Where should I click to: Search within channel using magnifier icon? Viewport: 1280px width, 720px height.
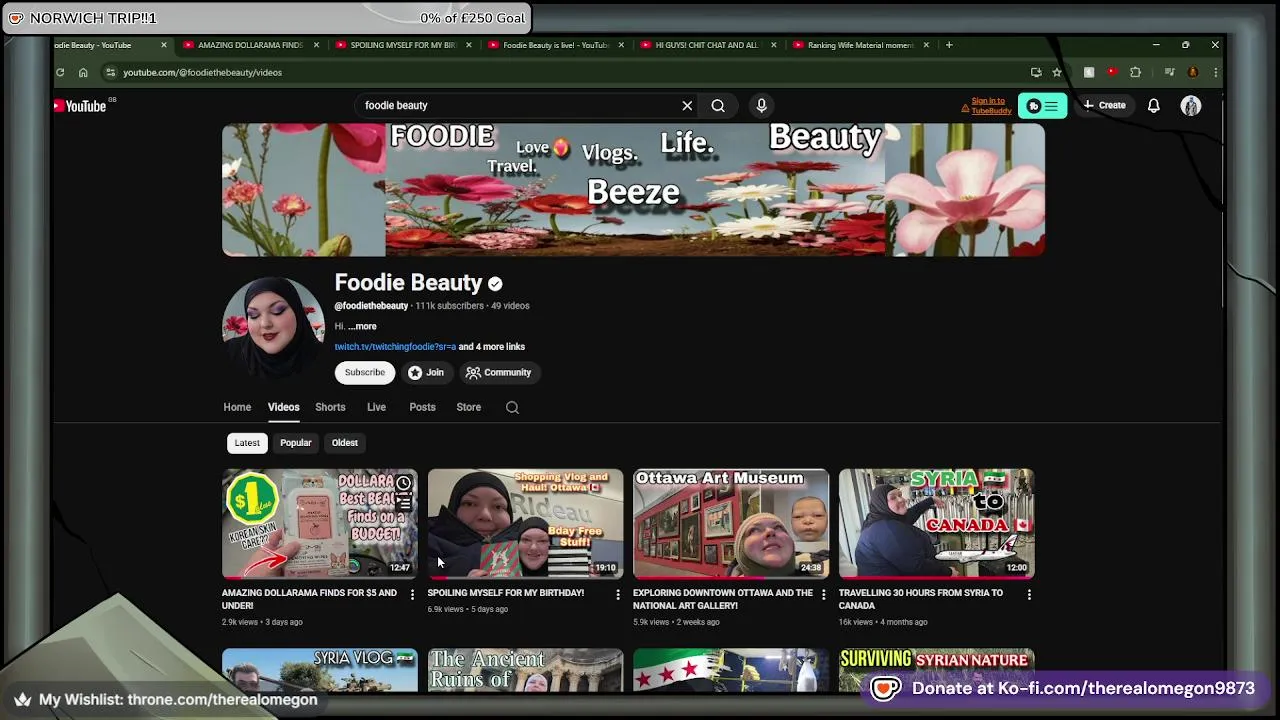click(x=512, y=407)
